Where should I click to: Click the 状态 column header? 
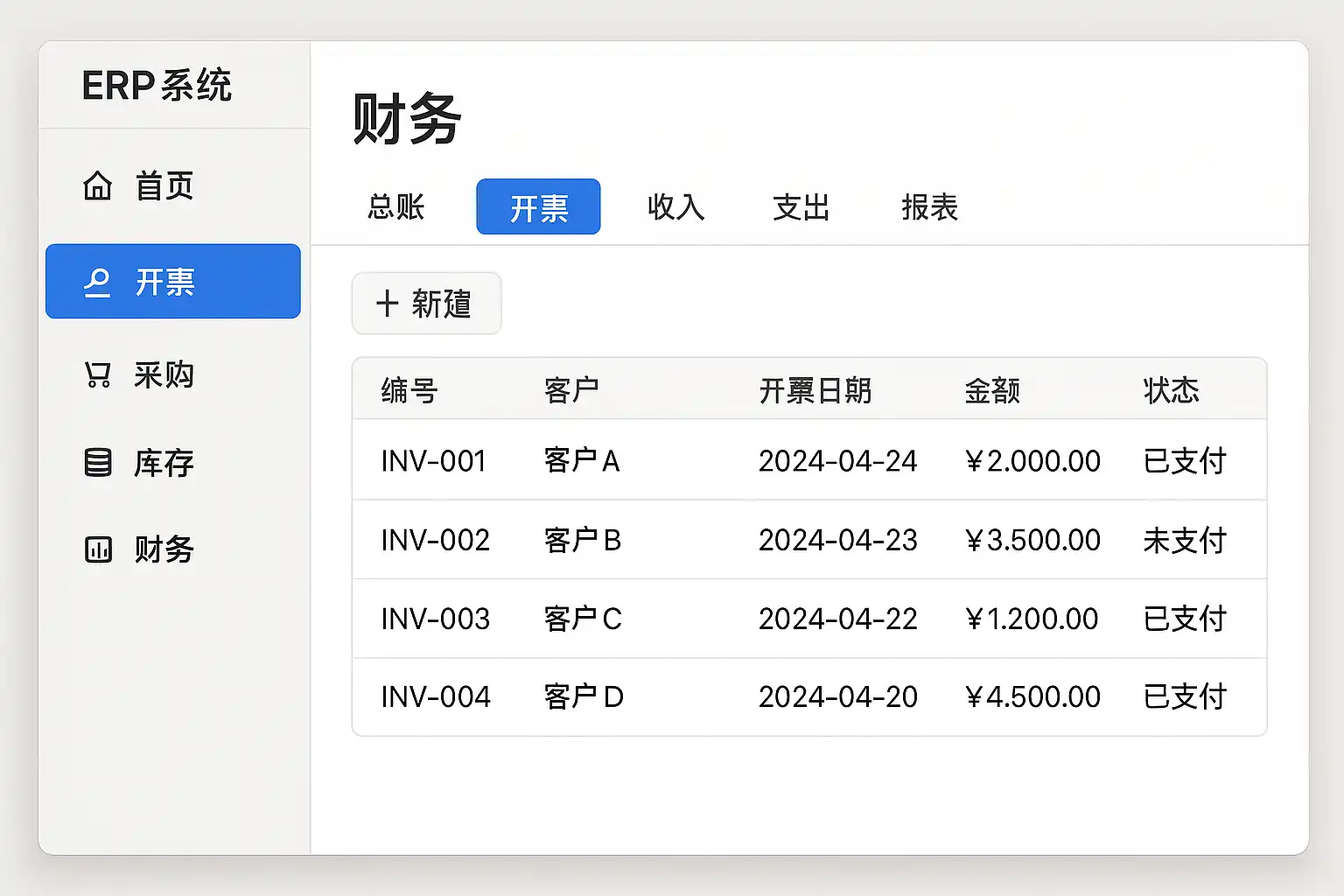pyautogui.click(x=1171, y=390)
